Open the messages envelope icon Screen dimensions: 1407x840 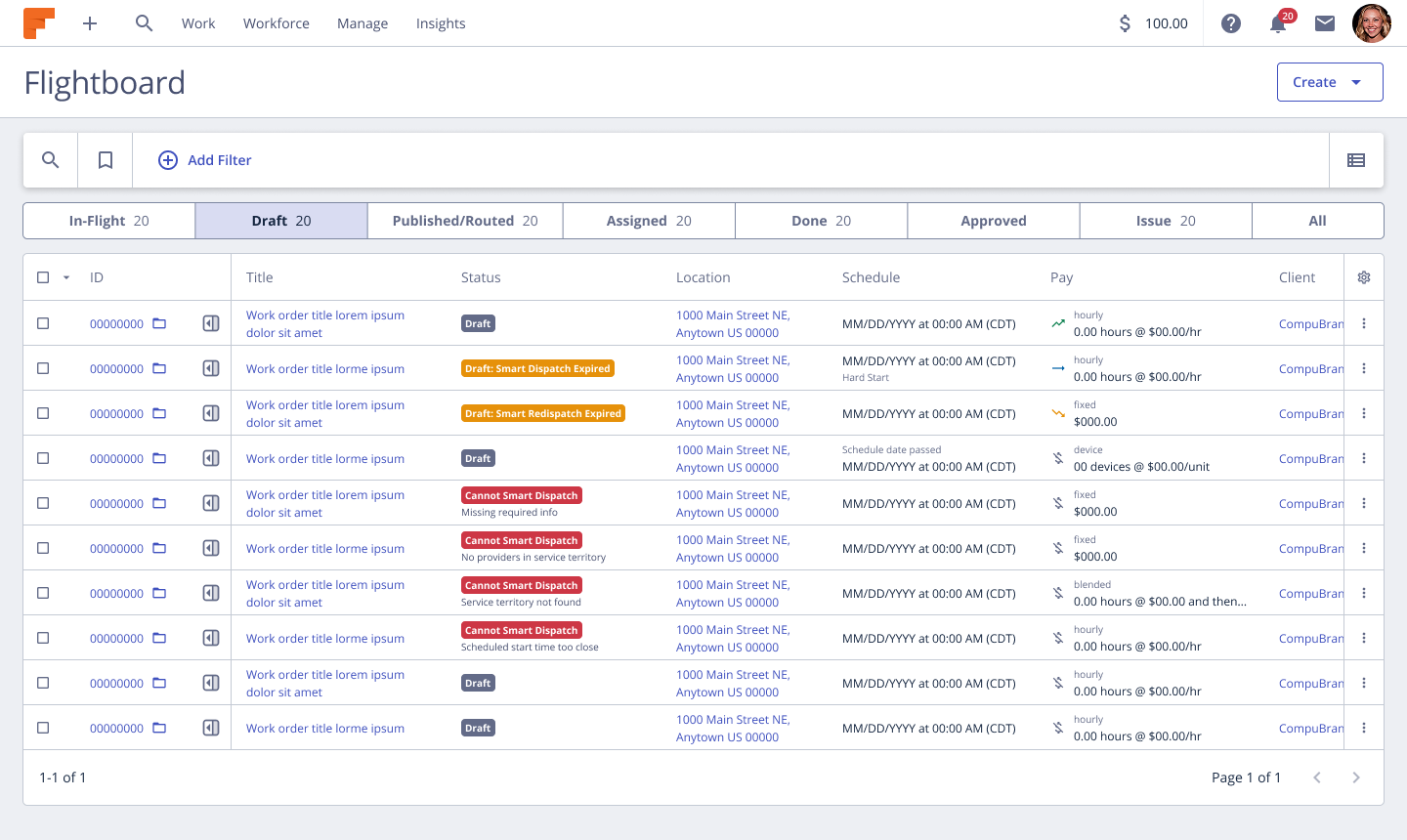pos(1325,23)
